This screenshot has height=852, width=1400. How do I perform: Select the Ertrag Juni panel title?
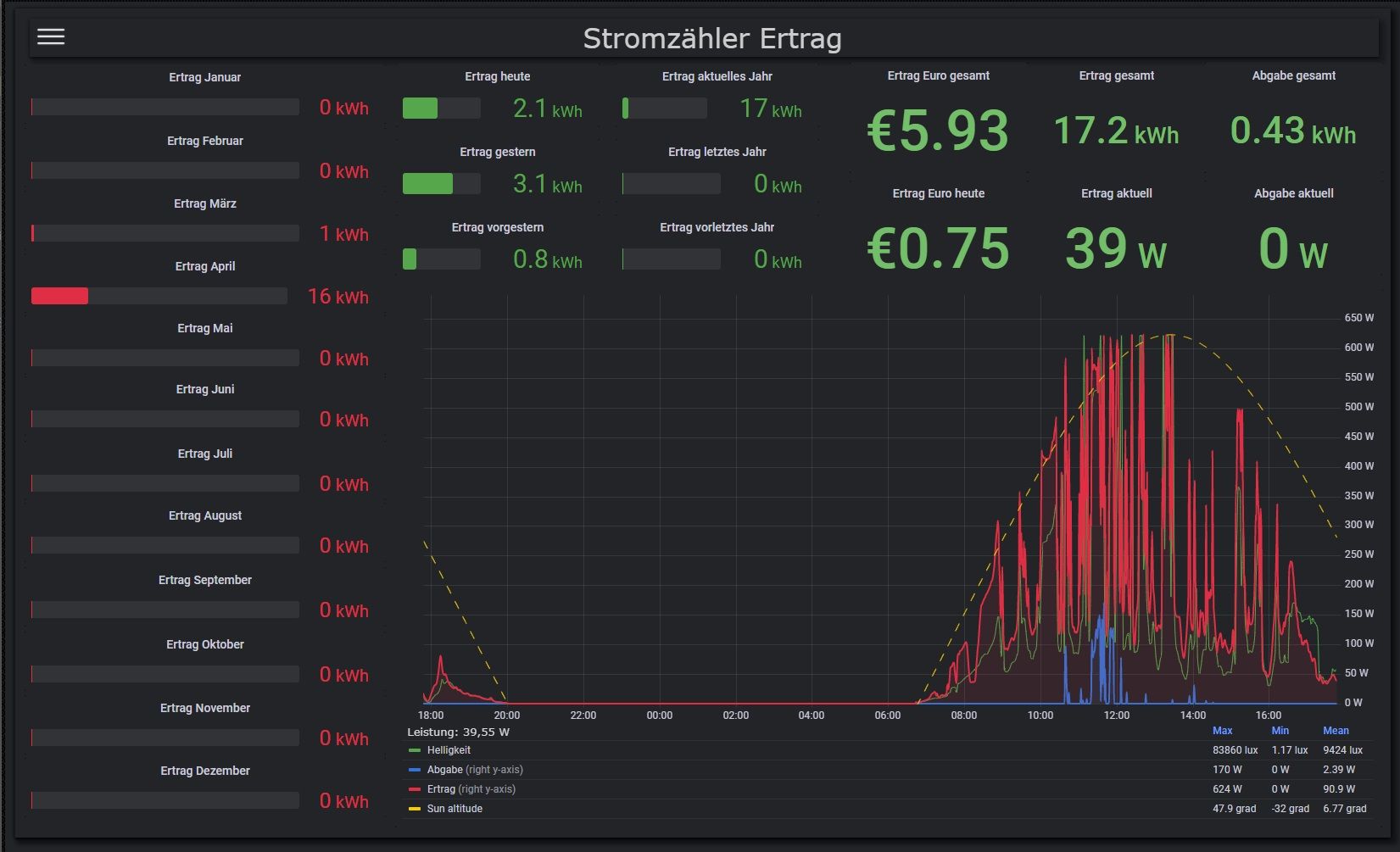click(205, 389)
